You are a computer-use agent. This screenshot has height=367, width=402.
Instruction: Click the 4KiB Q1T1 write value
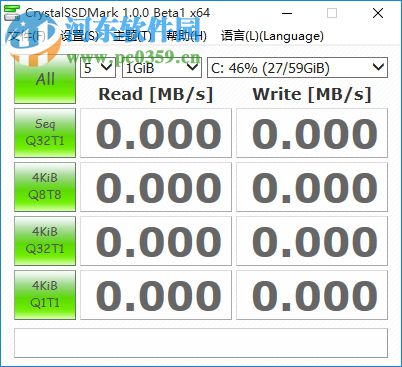pyautogui.click(x=312, y=295)
